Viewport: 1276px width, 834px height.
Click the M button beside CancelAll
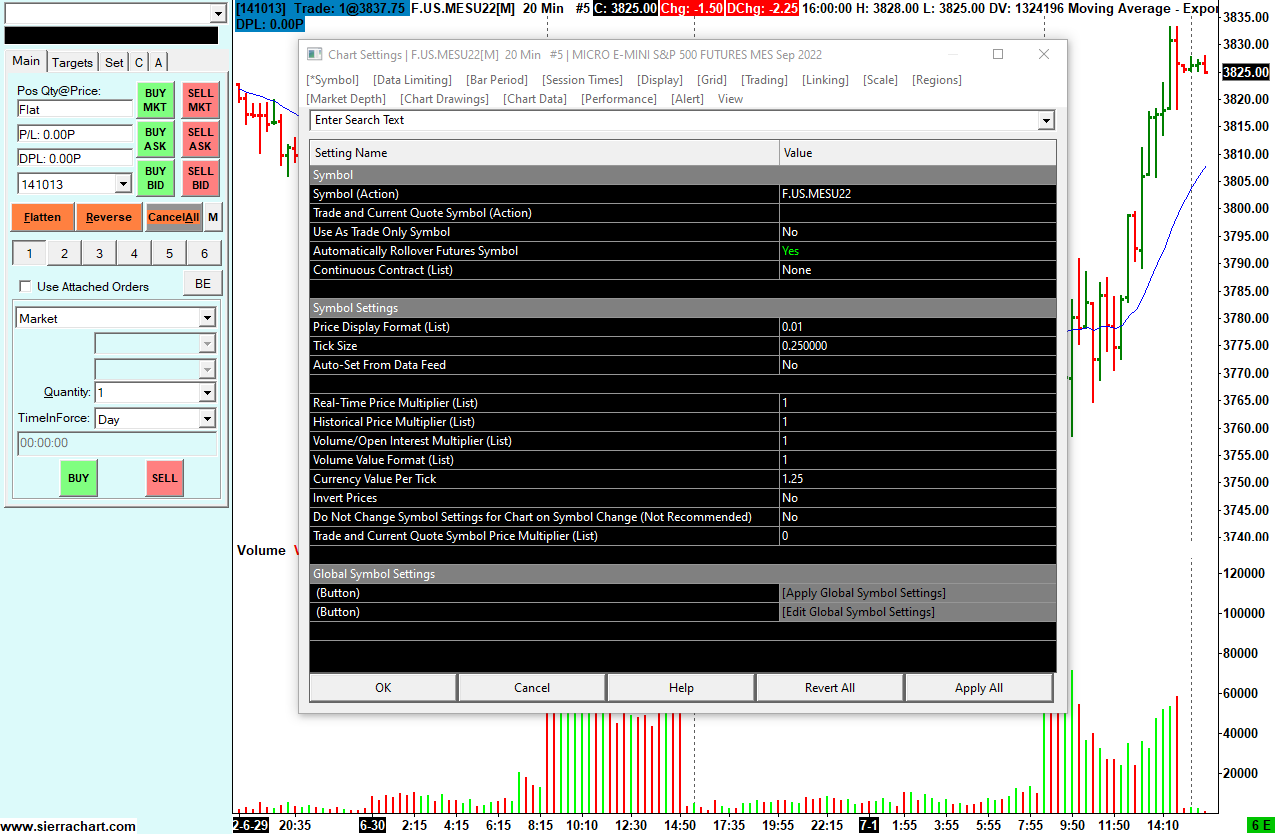(x=213, y=217)
